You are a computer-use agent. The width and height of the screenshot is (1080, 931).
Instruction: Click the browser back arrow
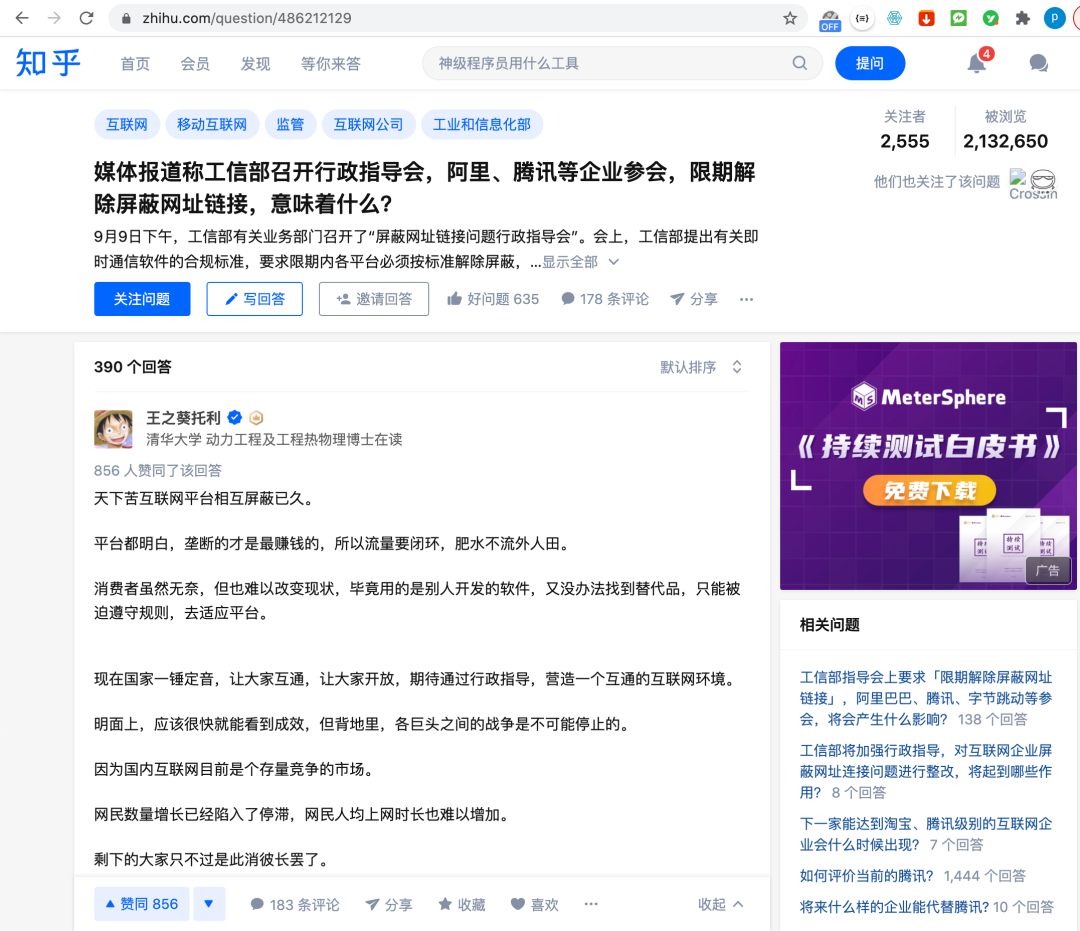pos(22,18)
